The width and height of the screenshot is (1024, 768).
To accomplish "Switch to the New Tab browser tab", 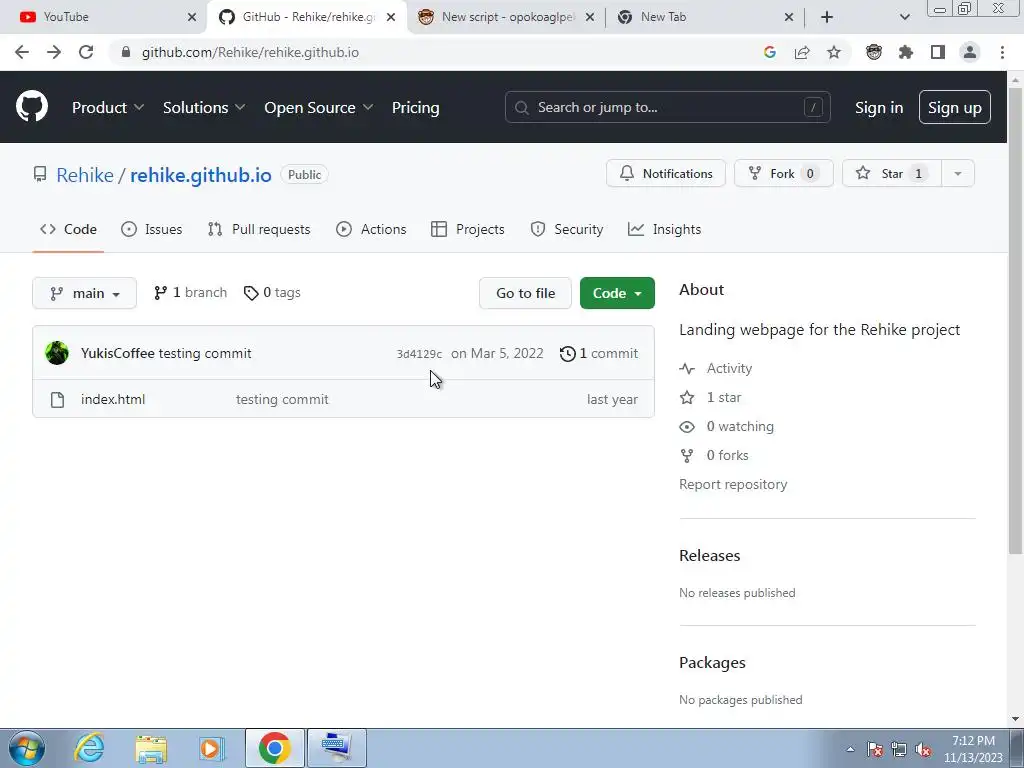I will pyautogui.click(x=705, y=17).
